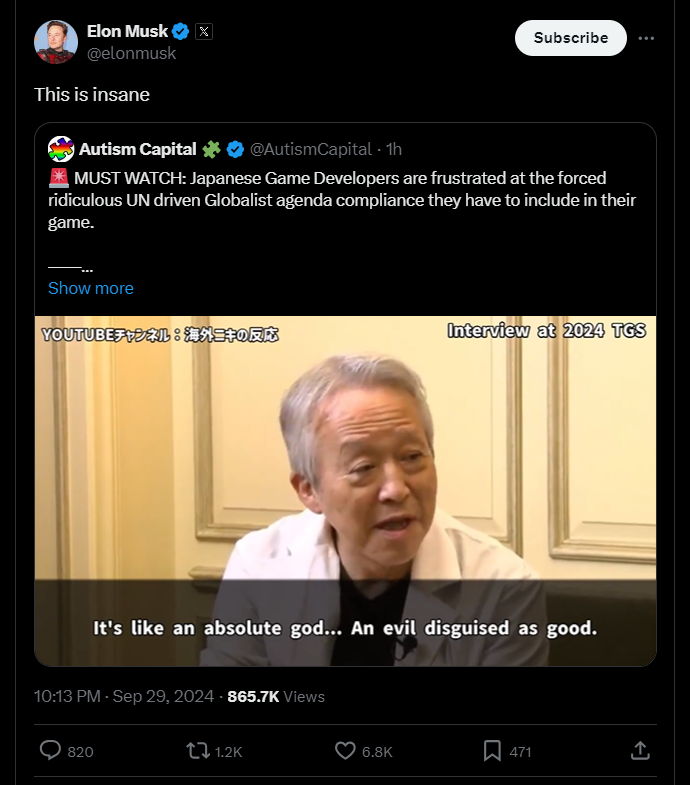The width and height of the screenshot is (690, 785).
Task: Subscribe to Elon Musk
Action: pos(570,38)
